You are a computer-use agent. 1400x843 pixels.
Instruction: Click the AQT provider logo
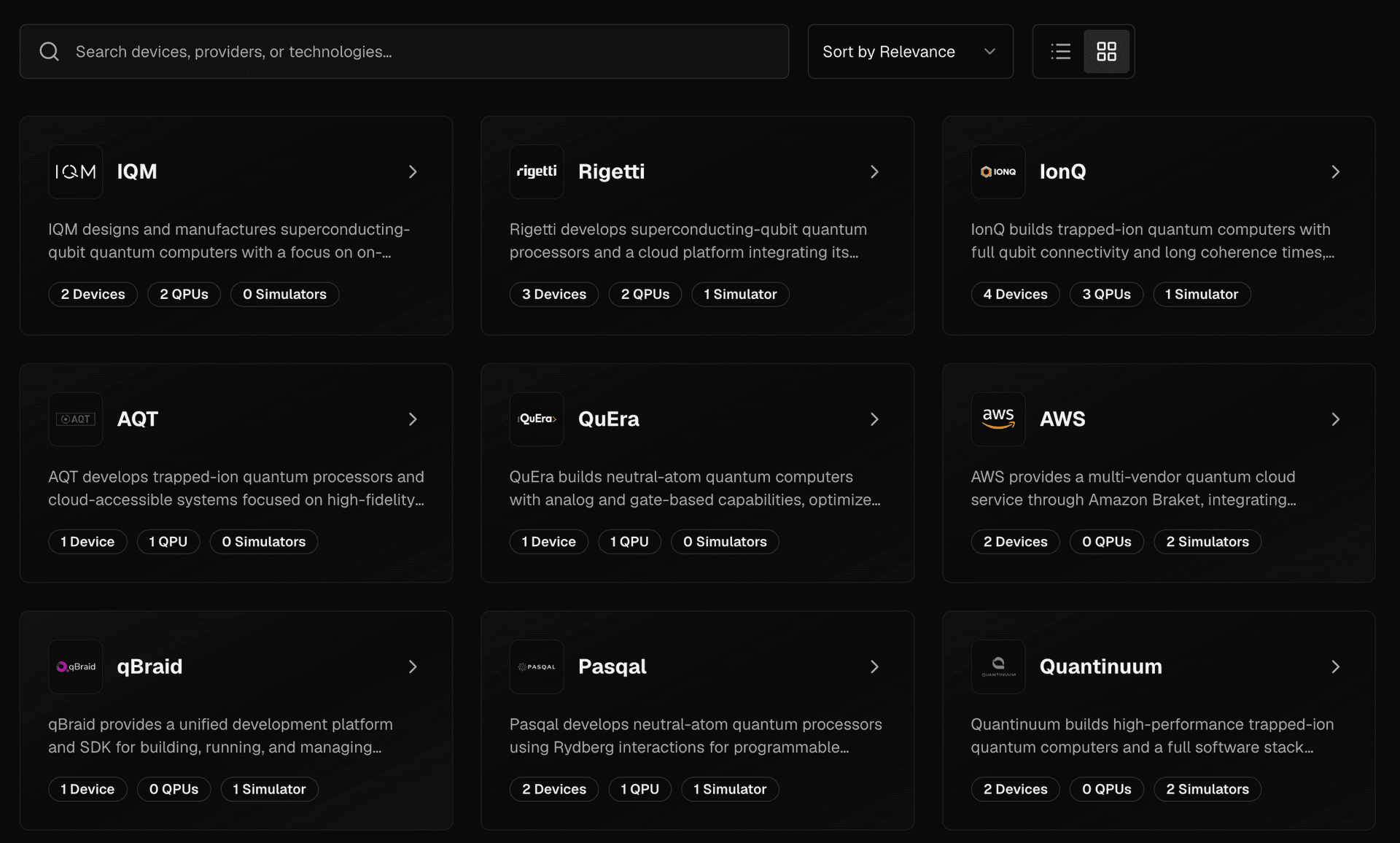tap(76, 419)
